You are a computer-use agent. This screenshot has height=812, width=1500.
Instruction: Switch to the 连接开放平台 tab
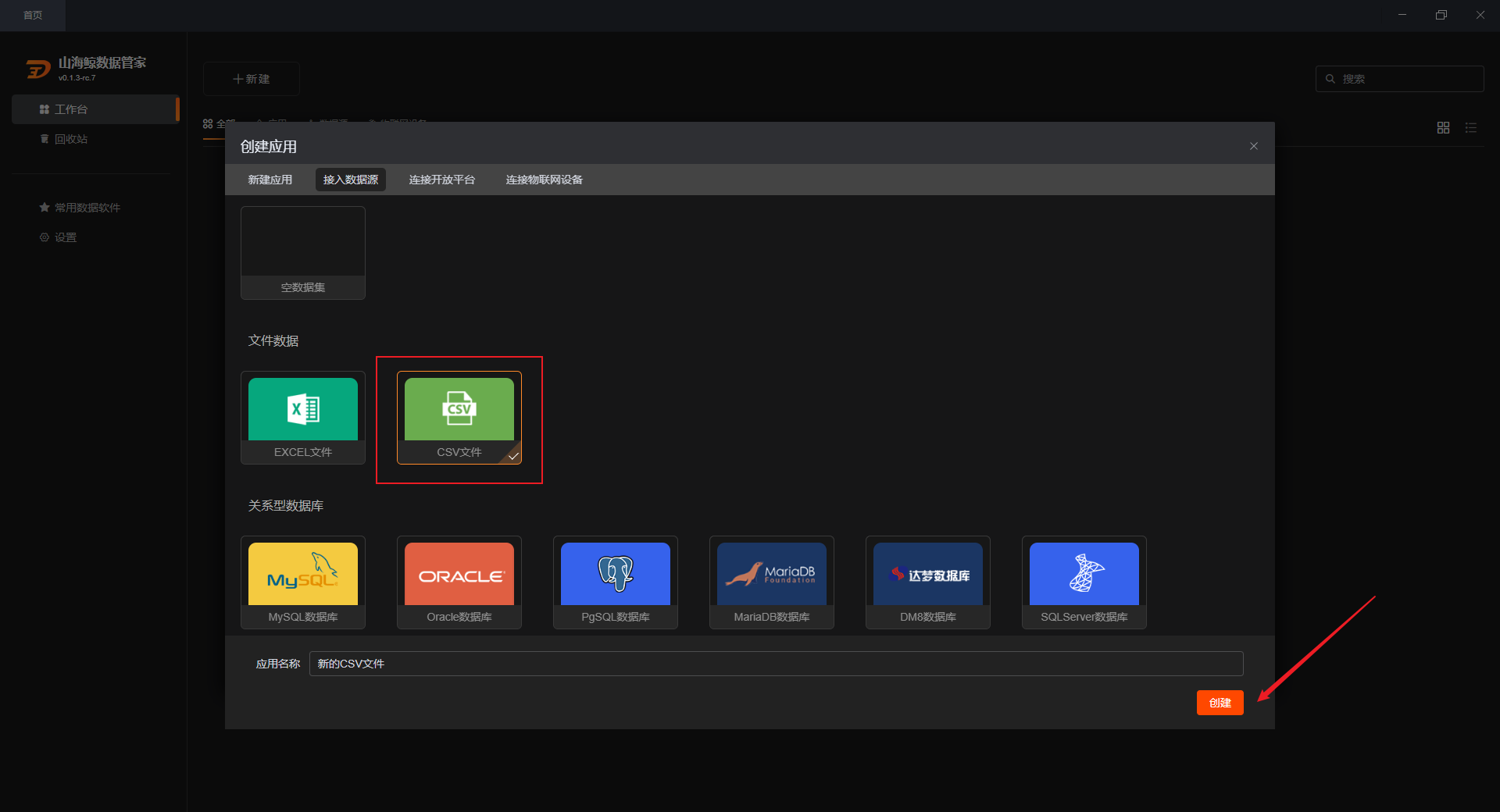(442, 180)
